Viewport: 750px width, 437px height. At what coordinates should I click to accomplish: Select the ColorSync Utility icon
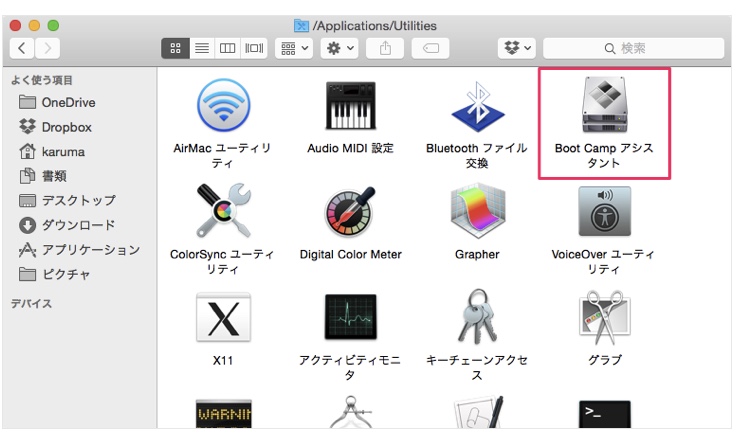[x=222, y=211]
